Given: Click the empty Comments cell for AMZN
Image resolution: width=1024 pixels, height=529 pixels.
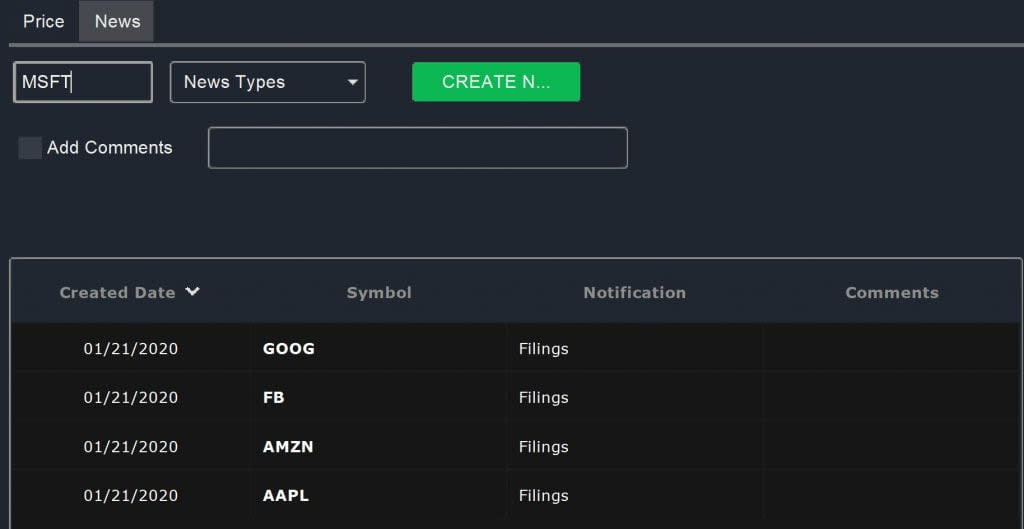Looking at the screenshot, I should (x=891, y=447).
